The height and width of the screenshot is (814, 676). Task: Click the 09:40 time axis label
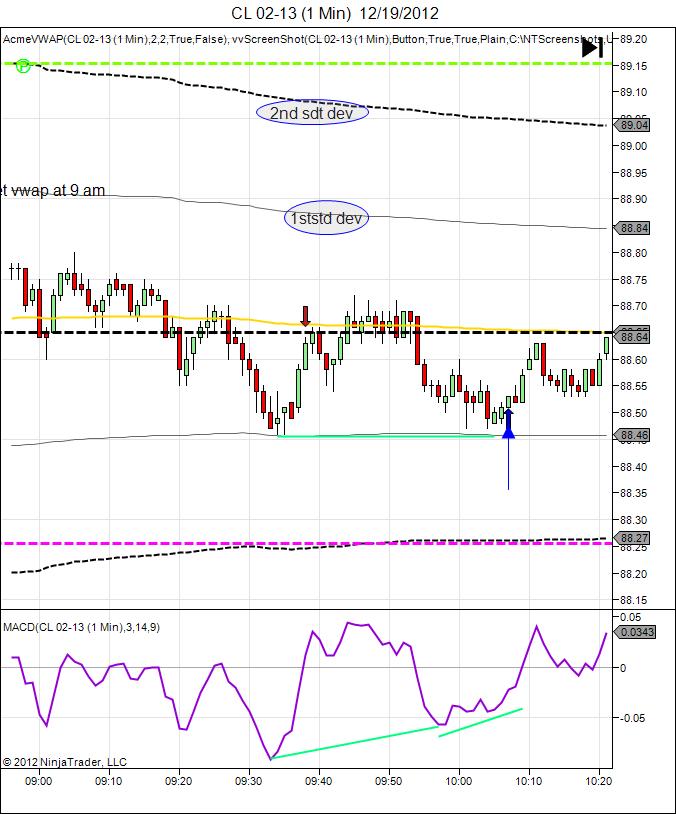[x=318, y=781]
